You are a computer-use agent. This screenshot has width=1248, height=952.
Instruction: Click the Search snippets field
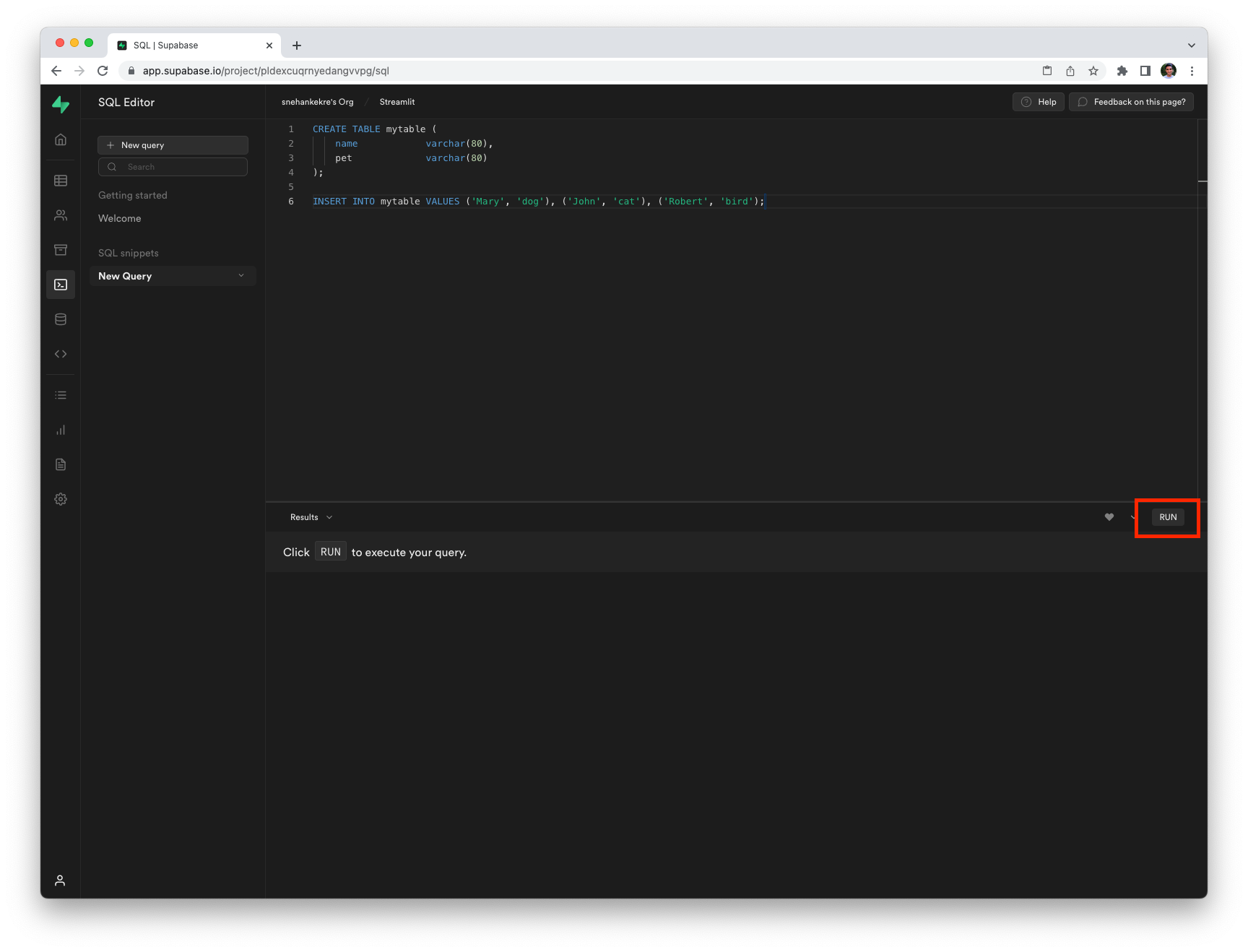173,167
